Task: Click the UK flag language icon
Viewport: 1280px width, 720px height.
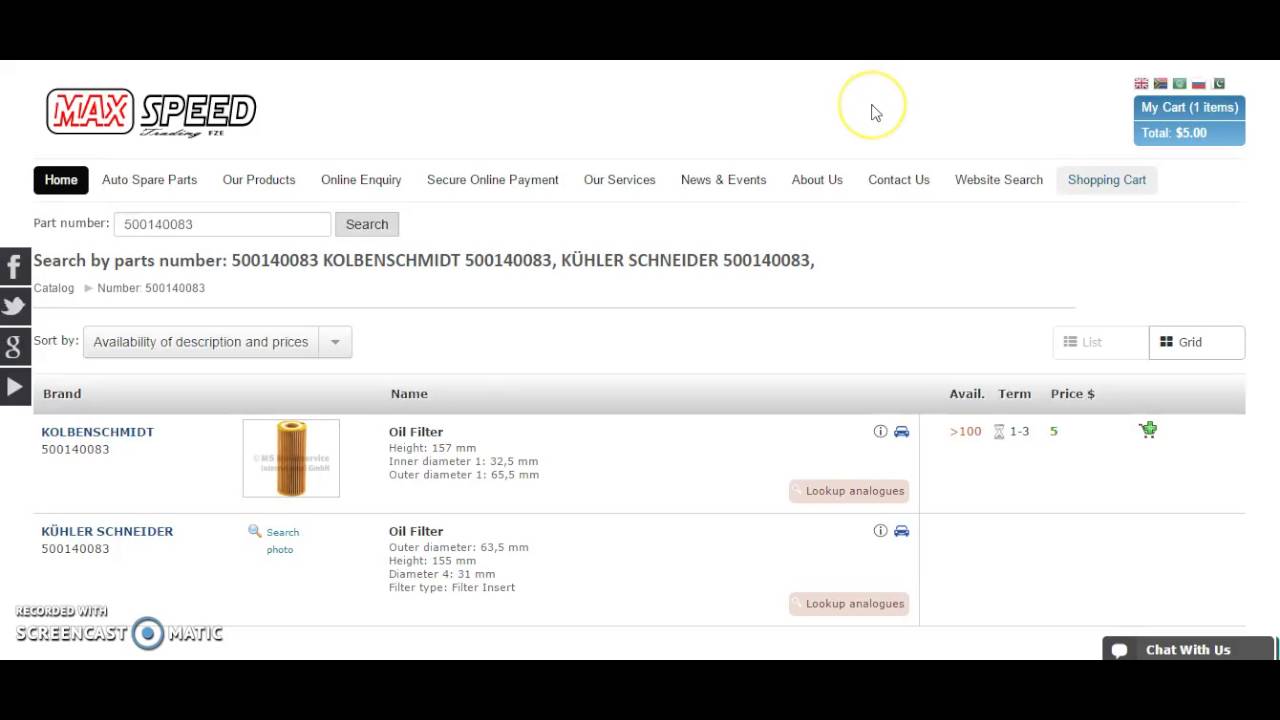Action: [x=1141, y=84]
